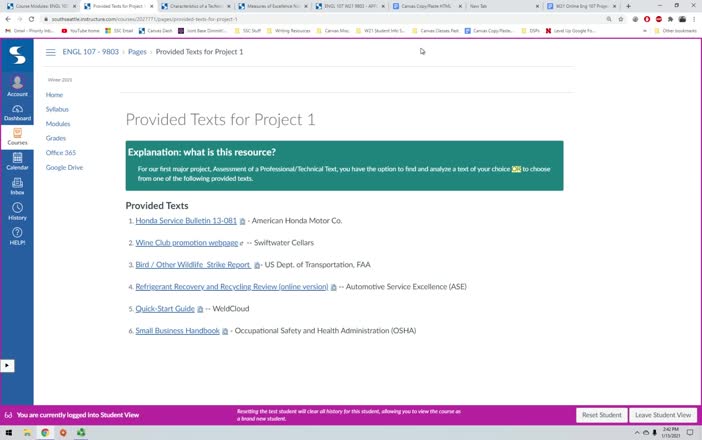Open Windows Start menu
The height and width of the screenshot is (440, 702).
pyautogui.click(x=9, y=433)
